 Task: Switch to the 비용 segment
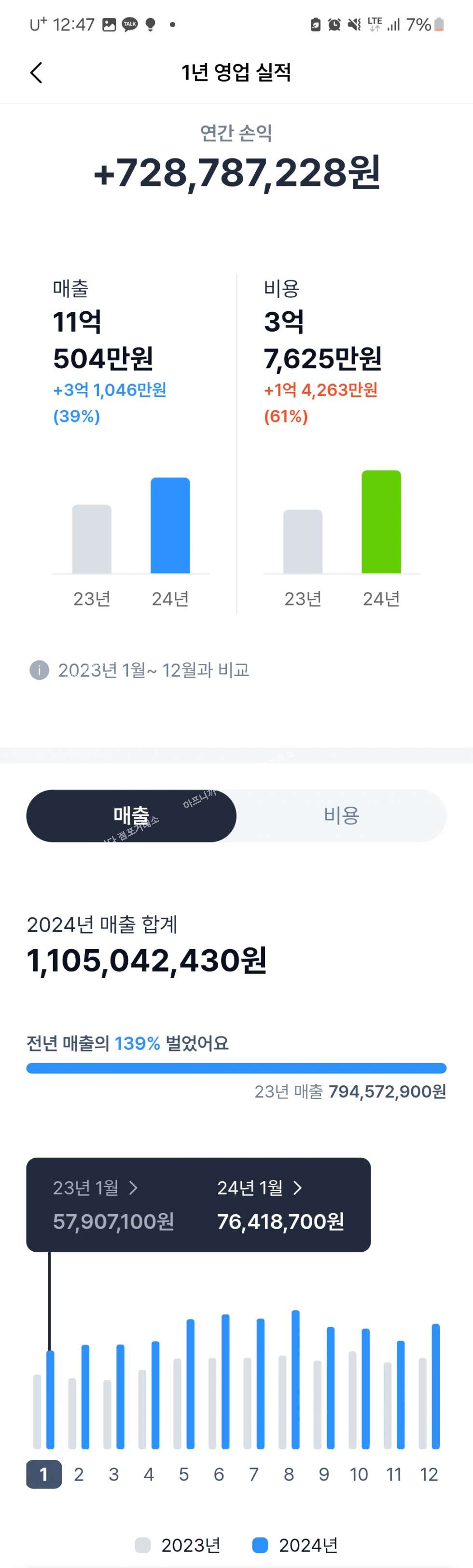(x=341, y=816)
